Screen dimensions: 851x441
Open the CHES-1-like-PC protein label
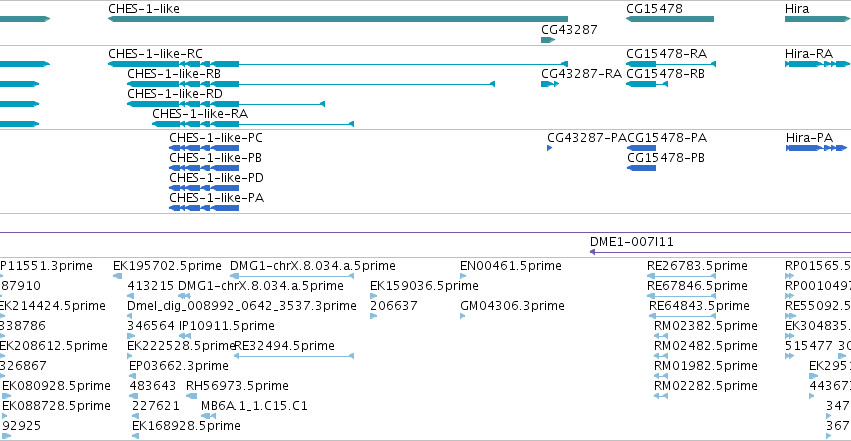[x=215, y=138]
